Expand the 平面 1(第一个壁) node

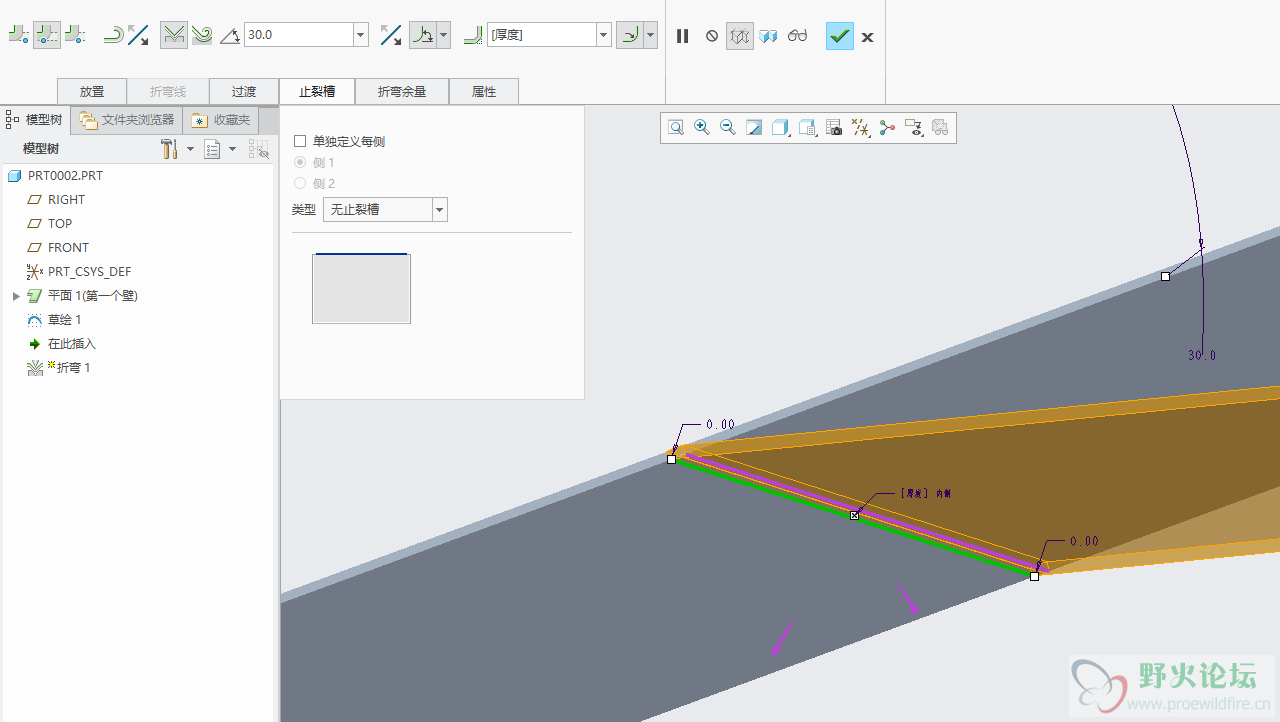pos(16,296)
